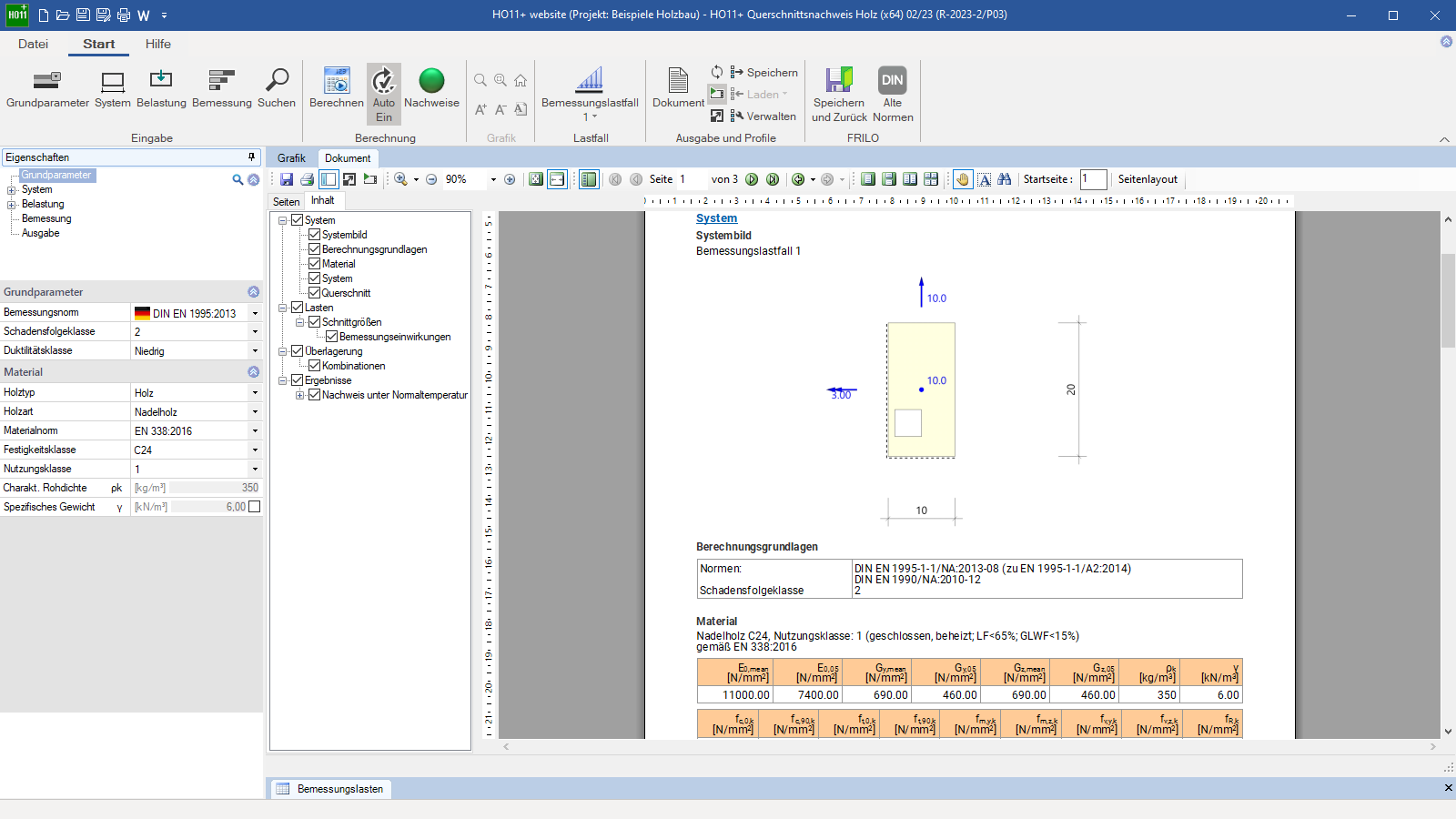Screen dimensions: 1456x819
Task: Open the Holztyp dropdown
Action: click(x=255, y=393)
